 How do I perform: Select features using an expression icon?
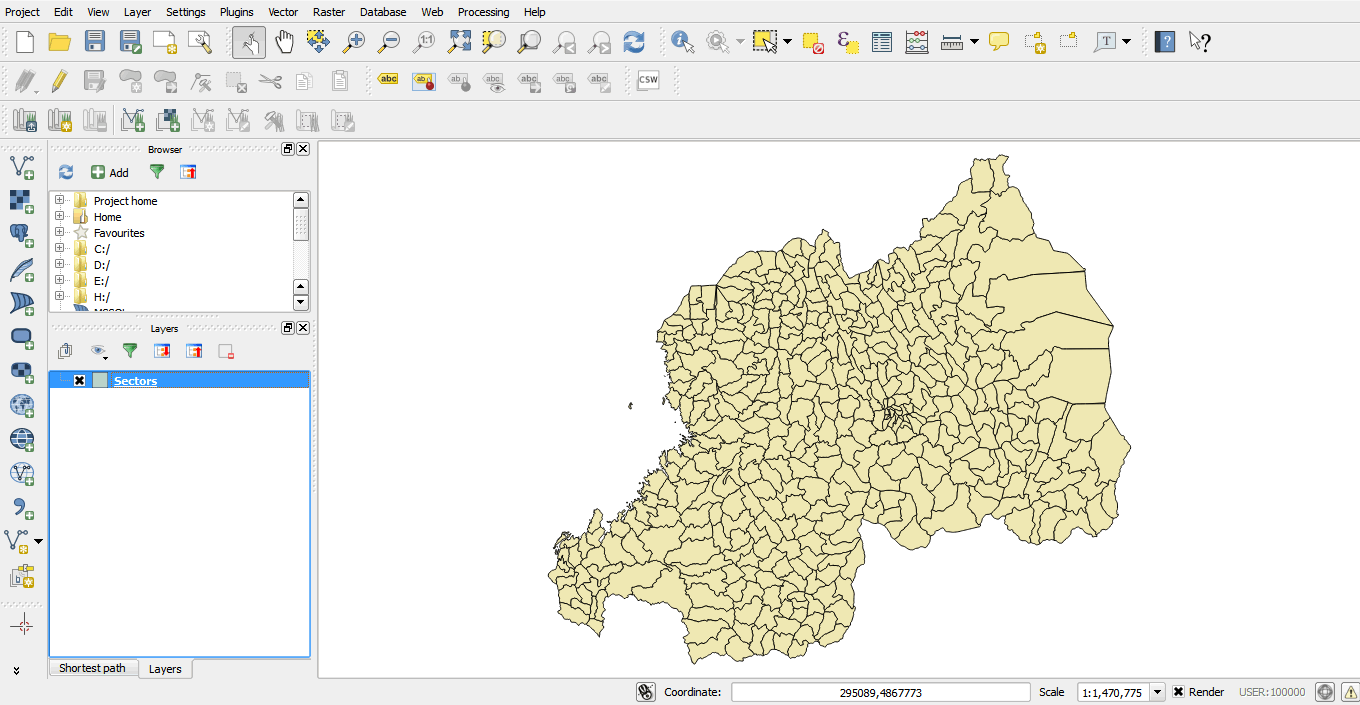point(847,42)
